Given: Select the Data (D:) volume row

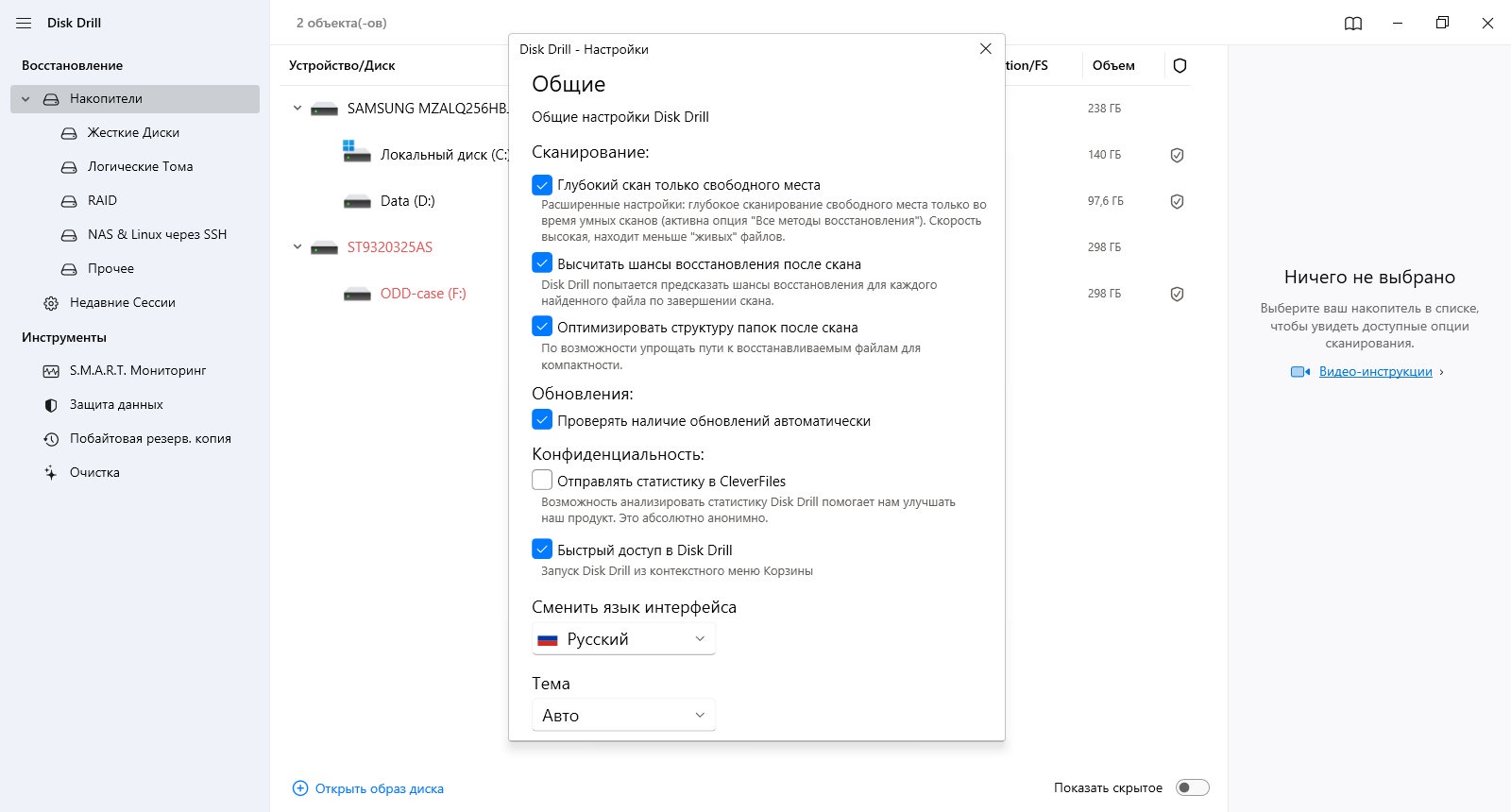Looking at the screenshot, I should (x=407, y=201).
